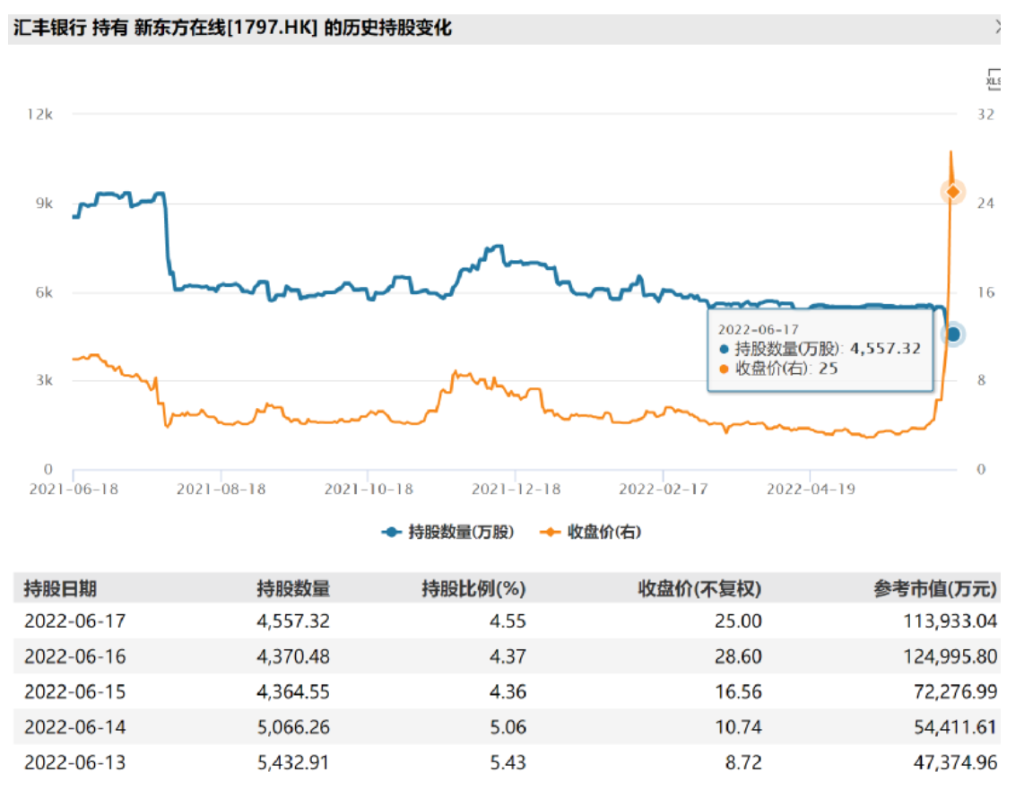Sort by 参考市值(万元) column header
1024x792 pixels.
tap(935, 588)
